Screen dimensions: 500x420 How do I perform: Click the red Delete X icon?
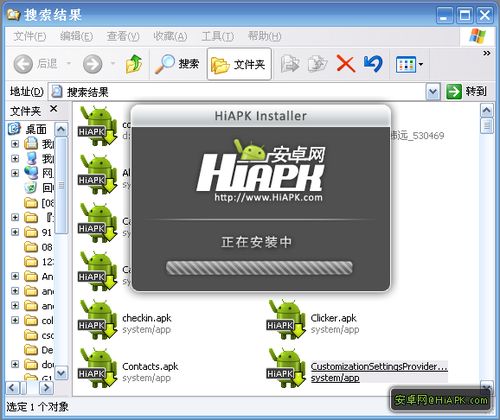(345, 64)
